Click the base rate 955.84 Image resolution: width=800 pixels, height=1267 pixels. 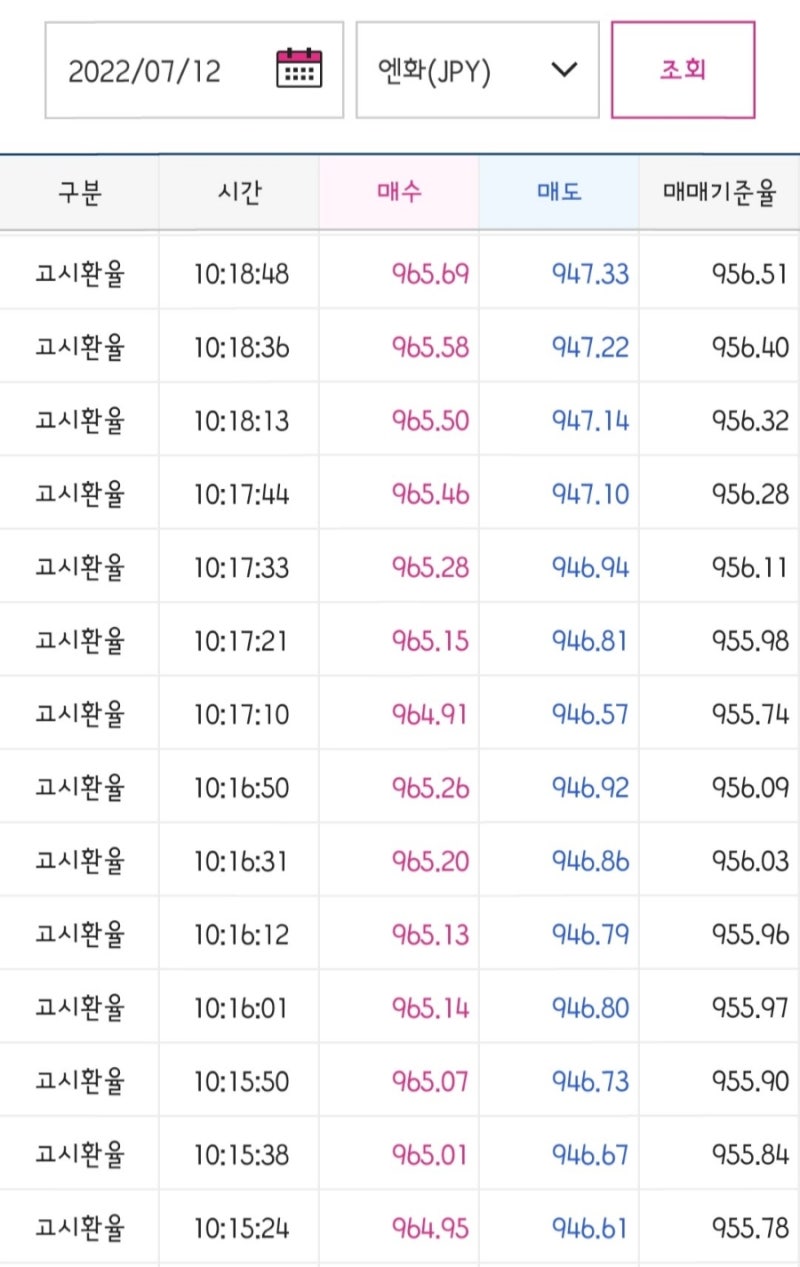click(750, 1155)
